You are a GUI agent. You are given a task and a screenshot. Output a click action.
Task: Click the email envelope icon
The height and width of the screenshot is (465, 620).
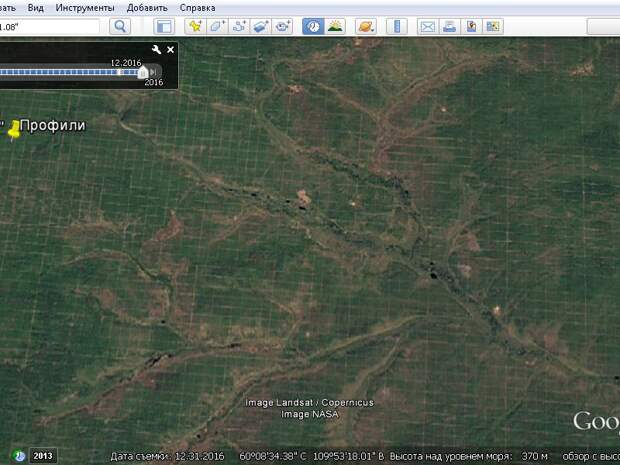pyautogui.click(x=427, y=27)
